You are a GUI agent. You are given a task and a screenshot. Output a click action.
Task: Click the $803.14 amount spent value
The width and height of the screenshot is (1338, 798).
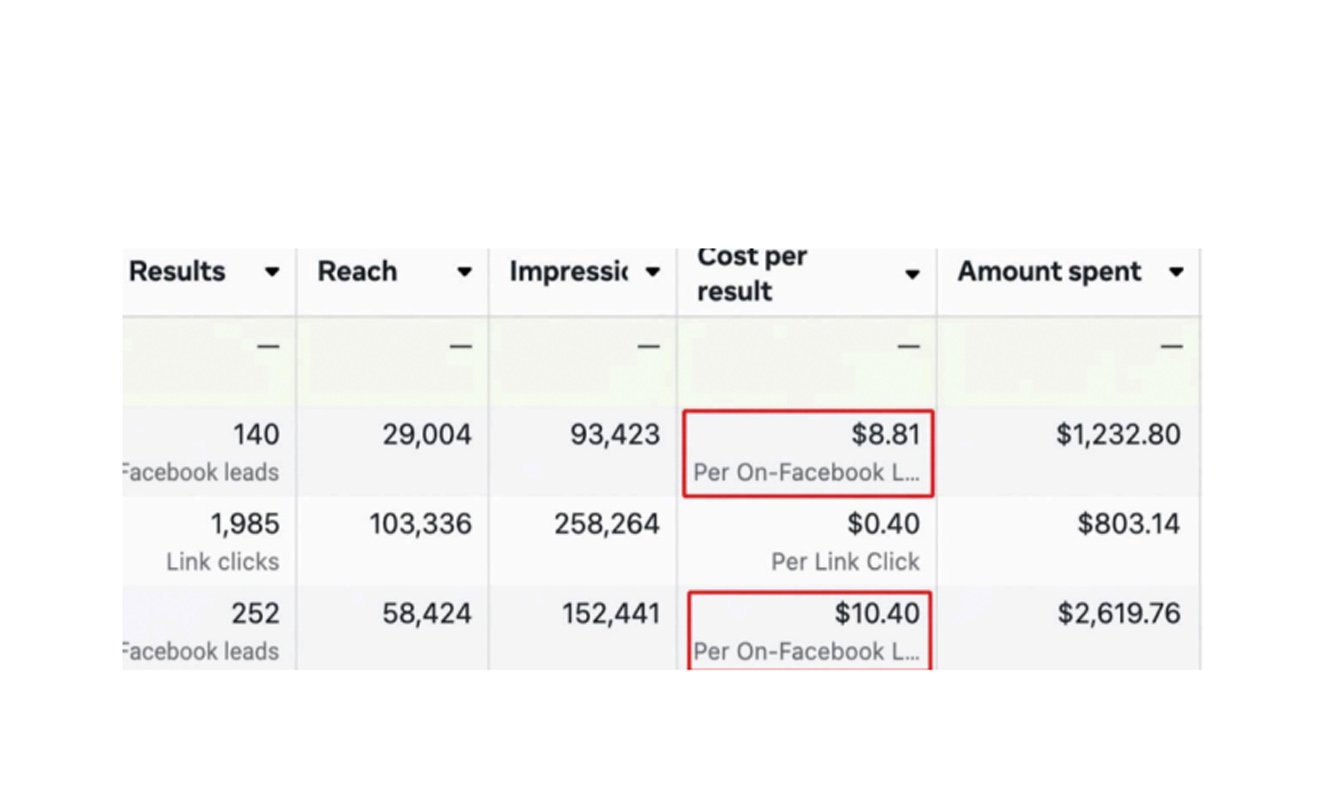pos(1129,524)
